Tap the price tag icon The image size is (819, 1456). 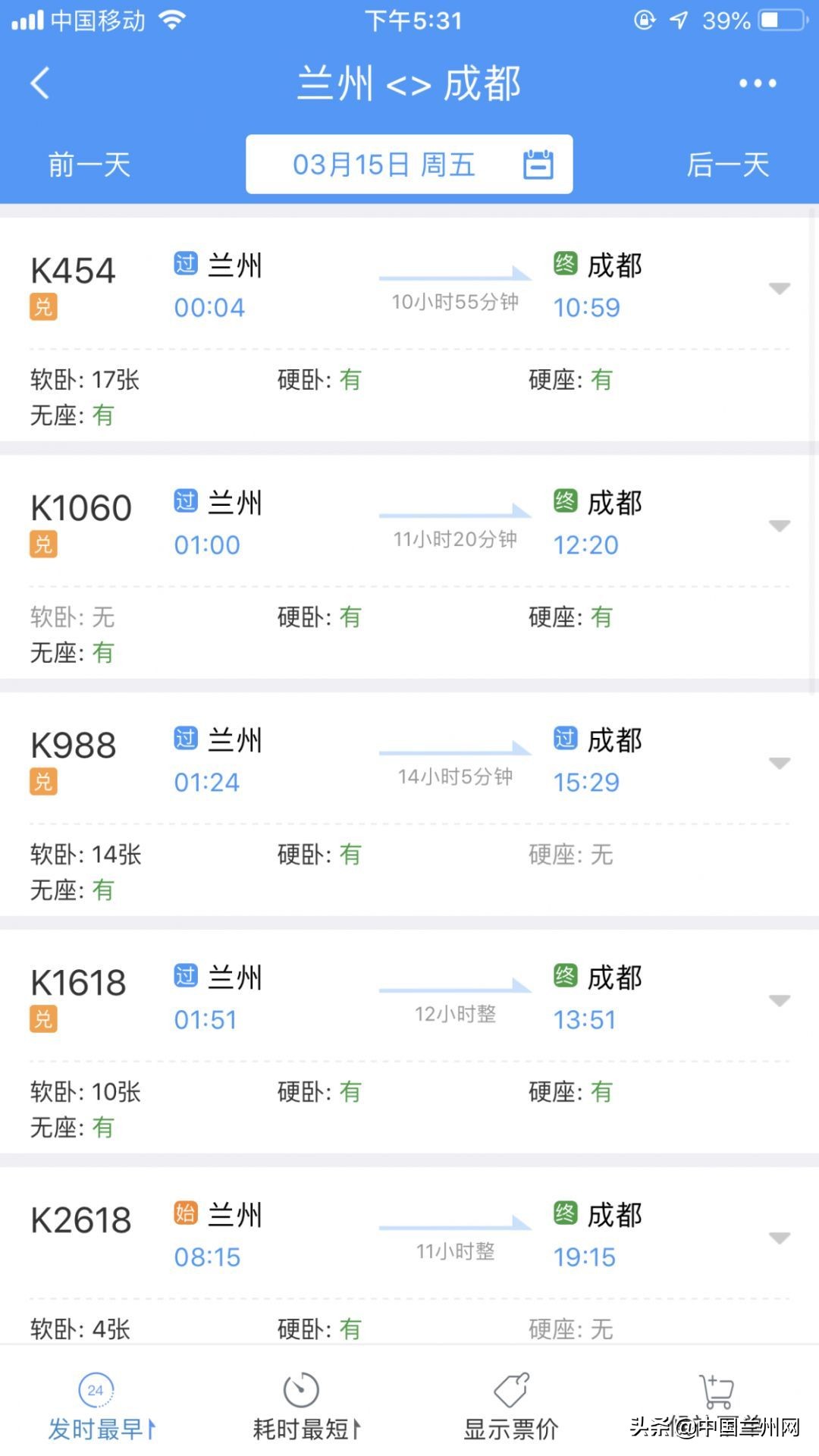511,1390
